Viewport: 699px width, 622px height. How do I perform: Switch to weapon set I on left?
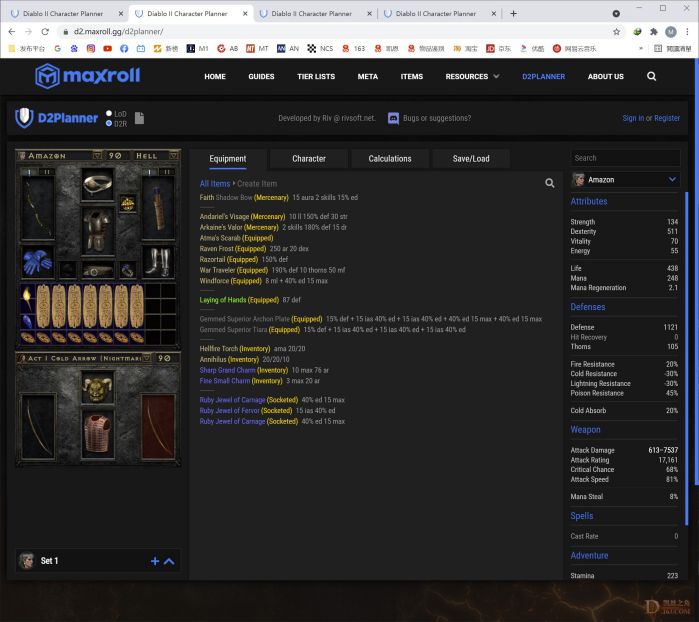click(x=29, y=172)
